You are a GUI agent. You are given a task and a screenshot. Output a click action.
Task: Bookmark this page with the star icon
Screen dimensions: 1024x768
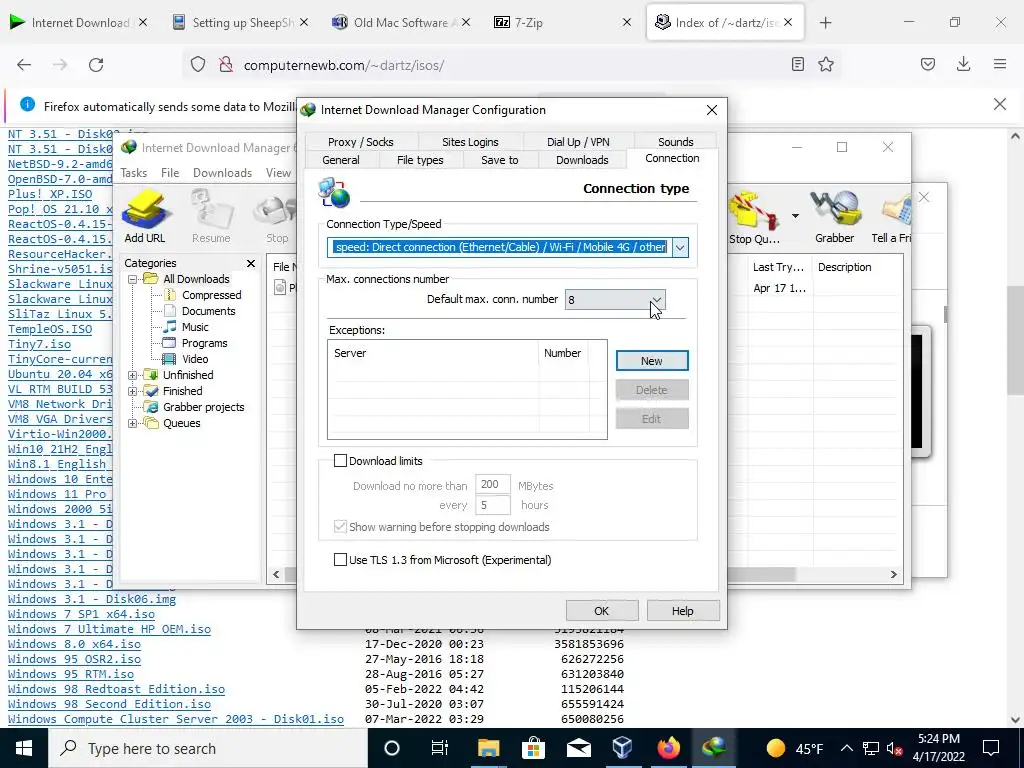pyautogui.click(x=826, y=64)
